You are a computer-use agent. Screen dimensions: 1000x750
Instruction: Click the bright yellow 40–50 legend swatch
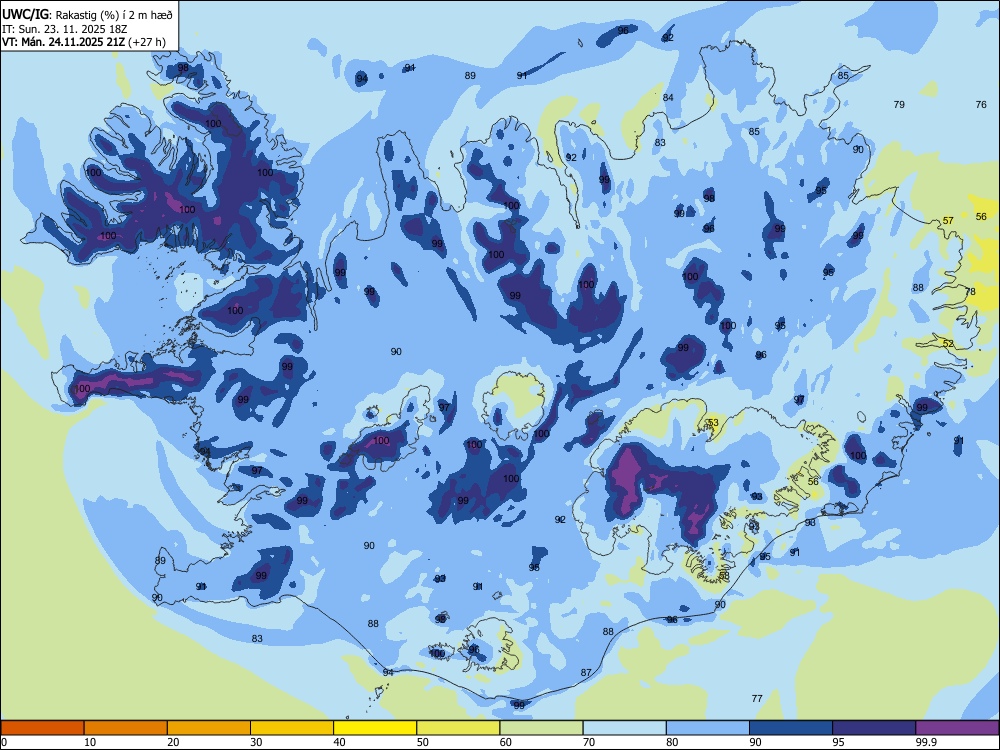pos(375,728)
